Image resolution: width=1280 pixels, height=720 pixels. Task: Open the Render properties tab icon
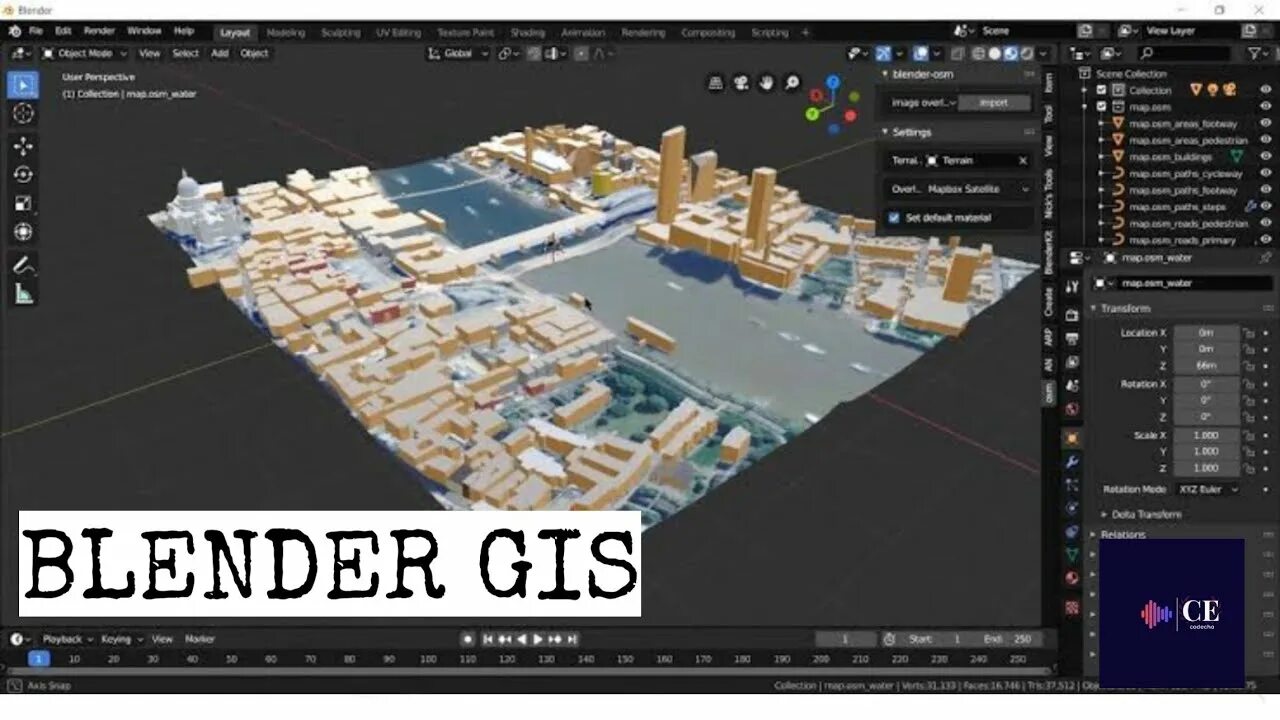[1072, 316]
